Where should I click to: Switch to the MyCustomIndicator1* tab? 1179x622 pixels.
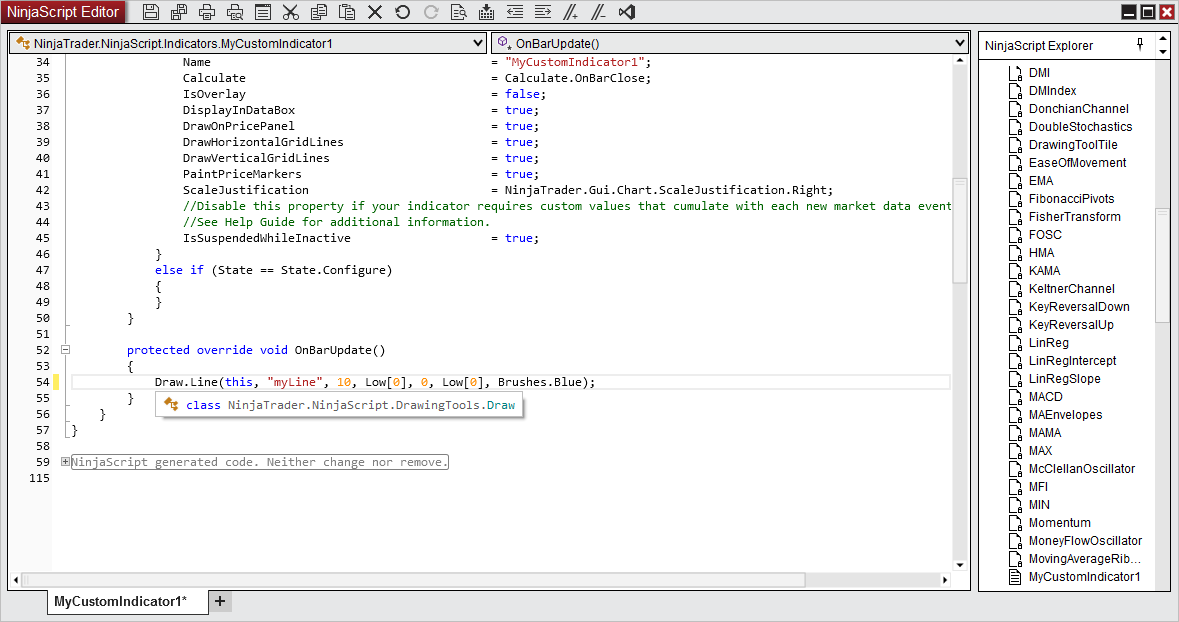coord(120,601)
